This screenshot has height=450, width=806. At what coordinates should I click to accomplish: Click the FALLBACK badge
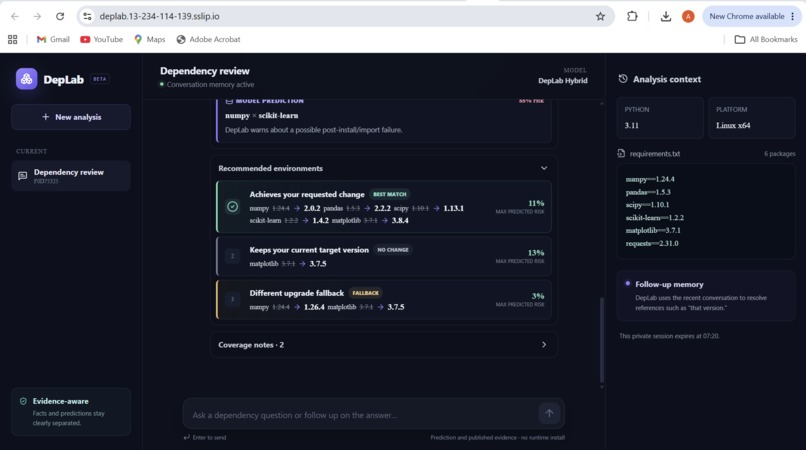[365, 293]
